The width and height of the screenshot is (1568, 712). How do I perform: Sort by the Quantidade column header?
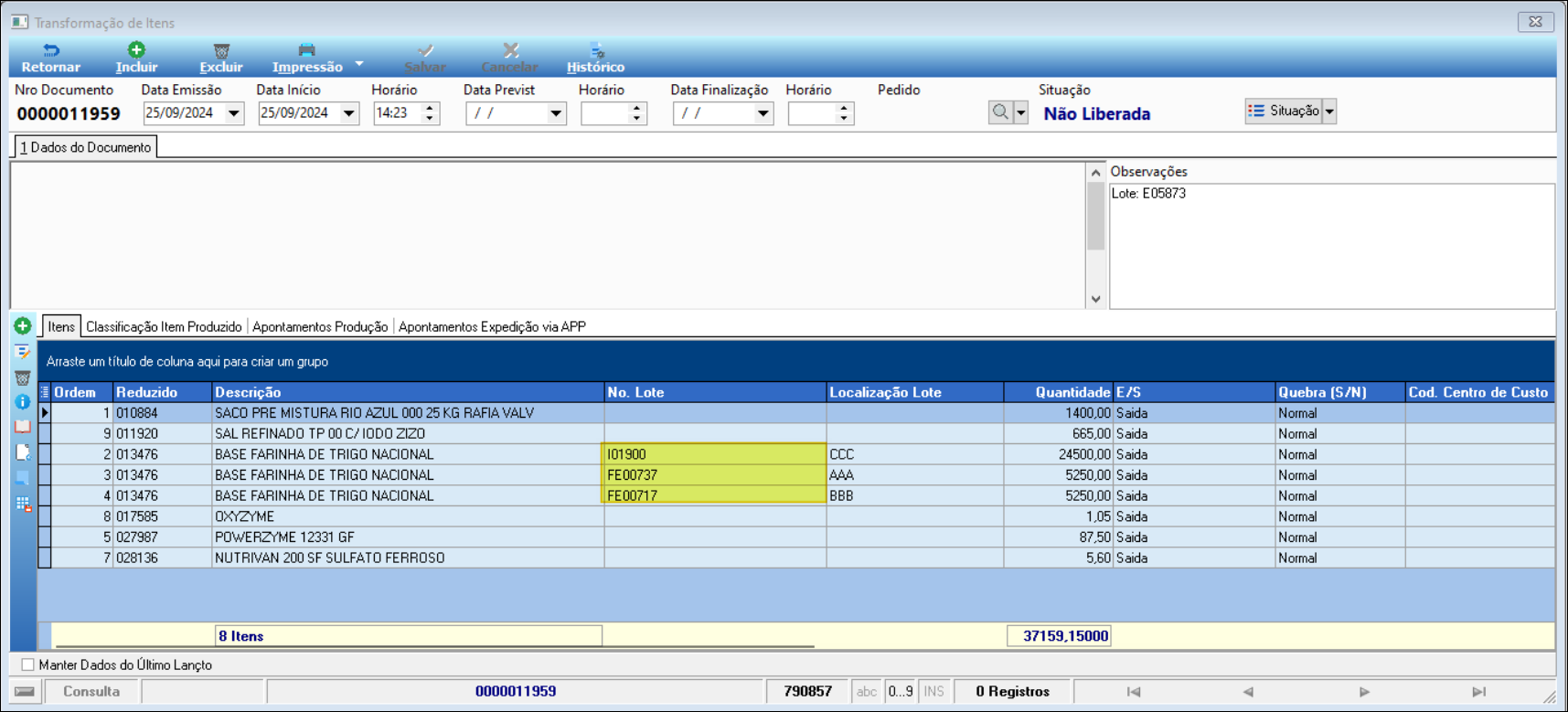[1058, 392]
